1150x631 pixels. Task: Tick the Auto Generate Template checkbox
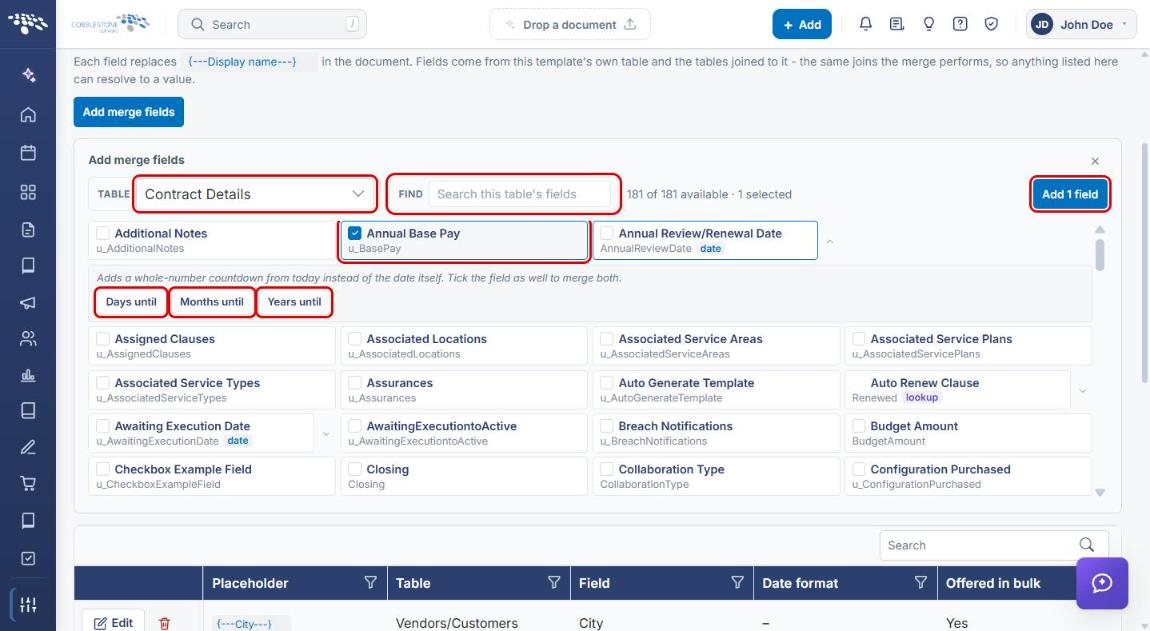607,383
